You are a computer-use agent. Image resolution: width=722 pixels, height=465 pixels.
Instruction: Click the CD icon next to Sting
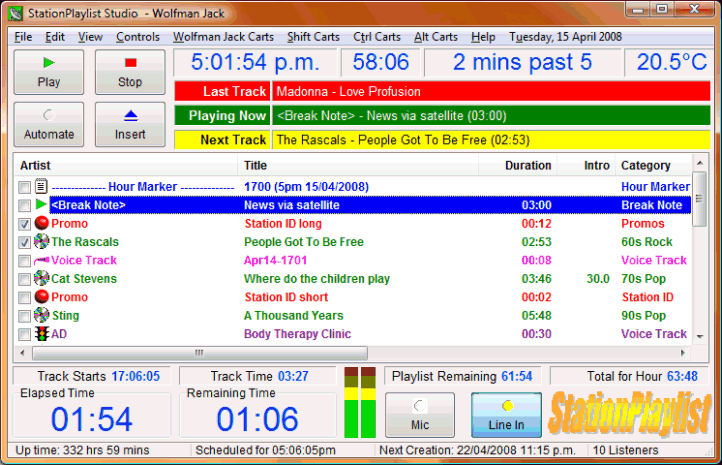(x=41, y=316)
